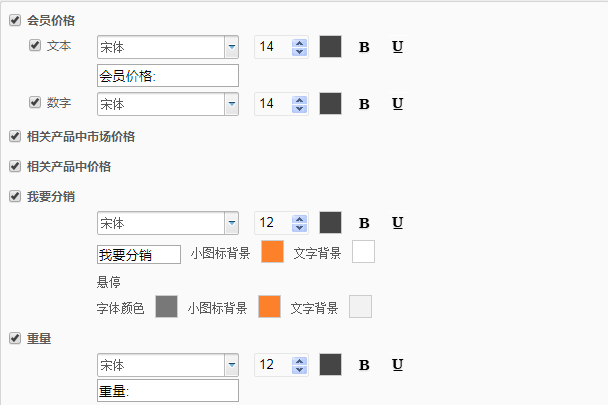Screen dimensions: 608x405
Task: Open font dropdown for 数字 row
Action: point(231,104)
